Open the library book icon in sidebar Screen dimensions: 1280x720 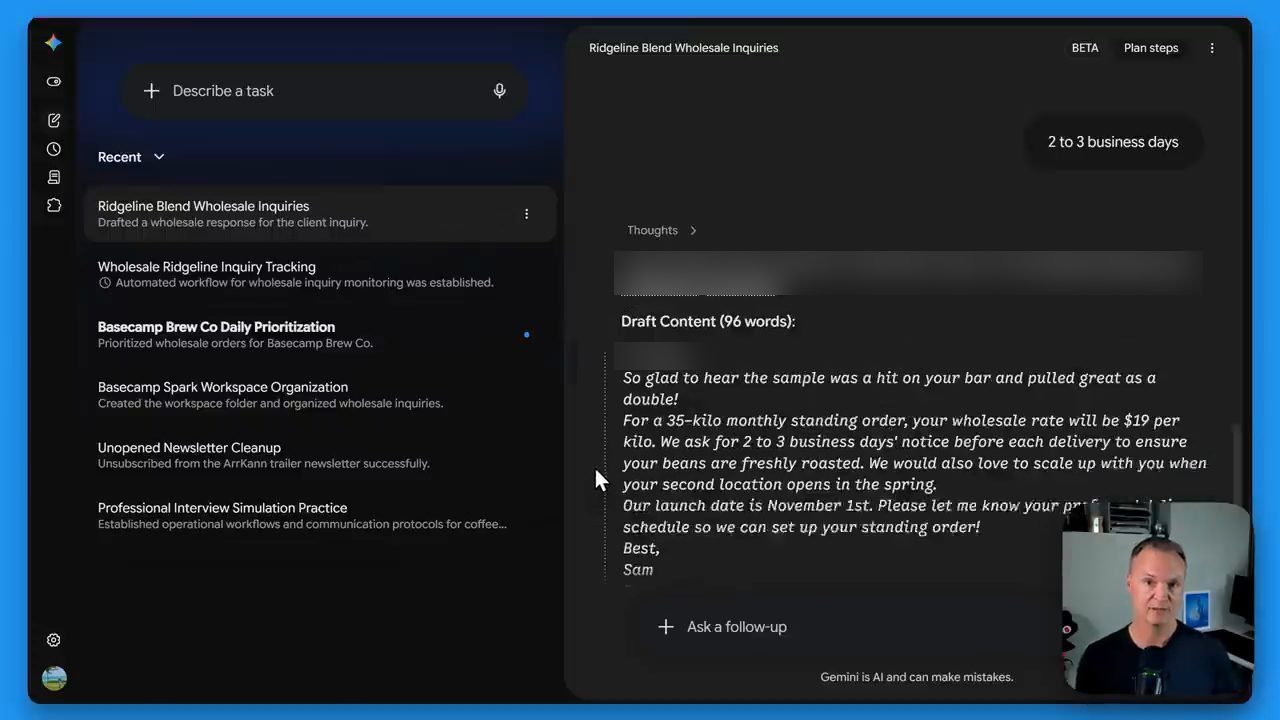54,177
